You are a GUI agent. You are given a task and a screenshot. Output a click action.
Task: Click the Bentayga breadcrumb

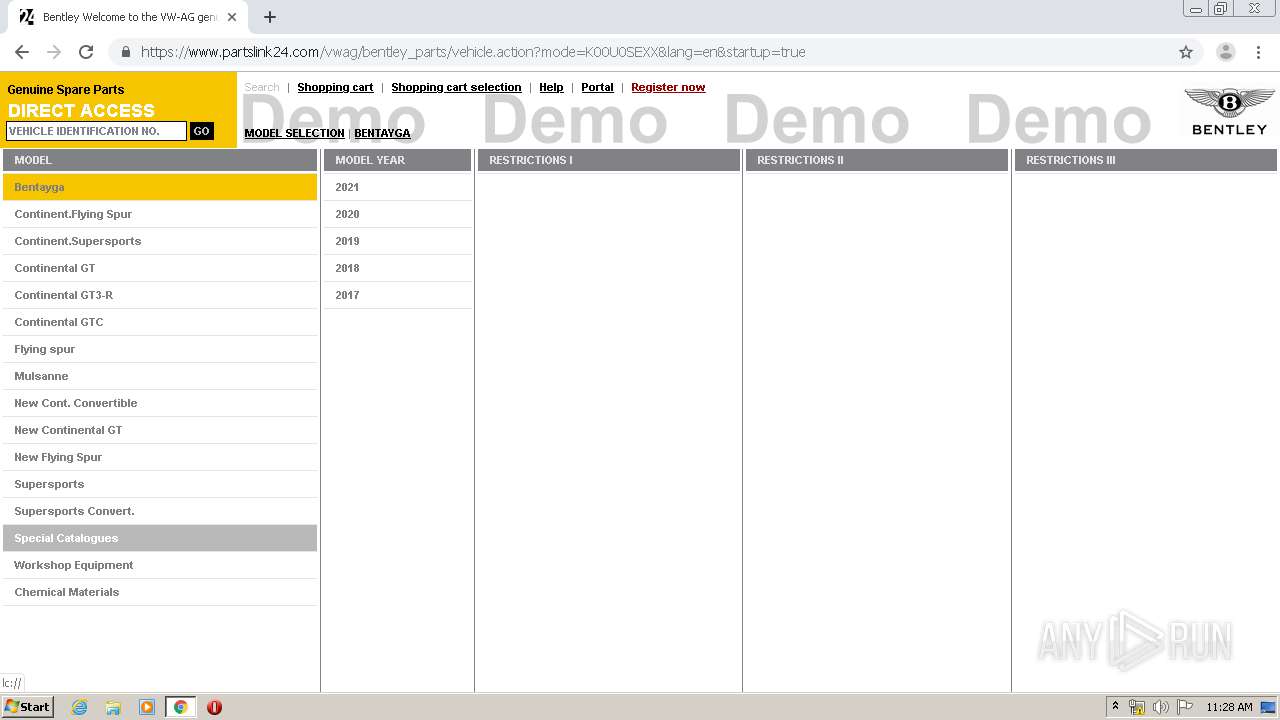[x=382, y=133]
